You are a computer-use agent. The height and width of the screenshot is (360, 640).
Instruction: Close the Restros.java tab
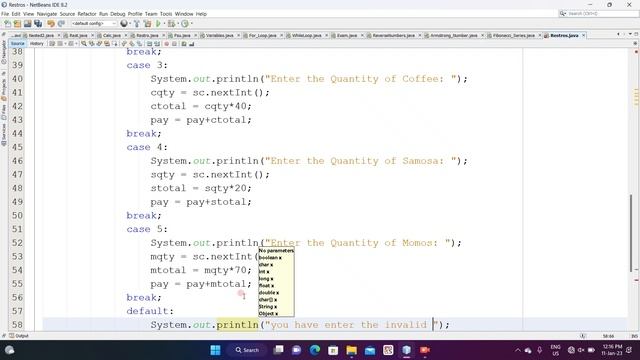click(583, 36)
